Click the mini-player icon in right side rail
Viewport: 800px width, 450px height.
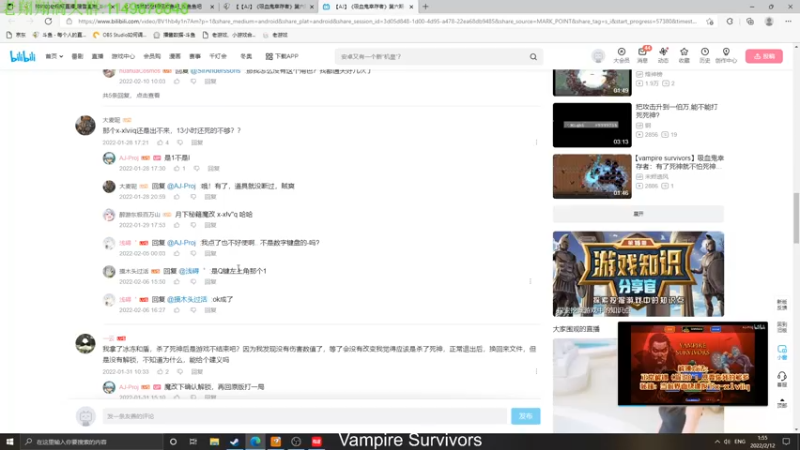(782, 352)
